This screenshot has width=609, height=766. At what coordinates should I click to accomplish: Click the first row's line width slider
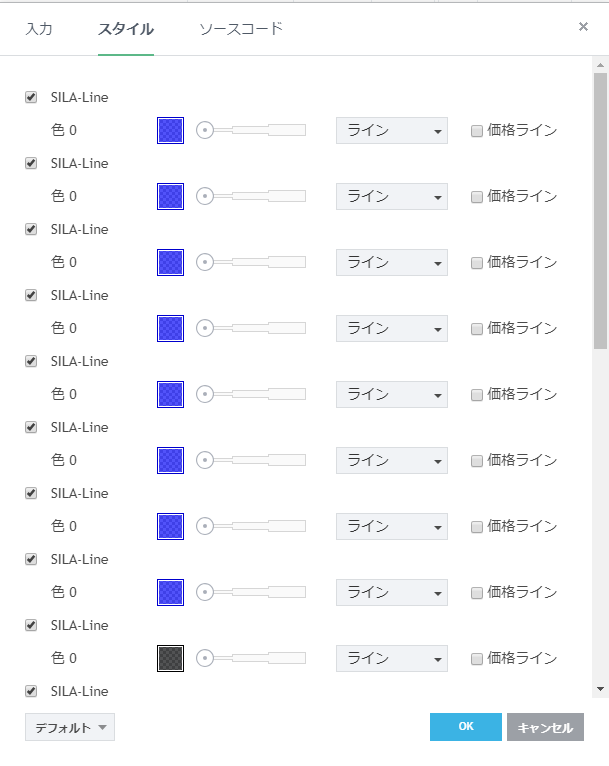pos(252,130)
